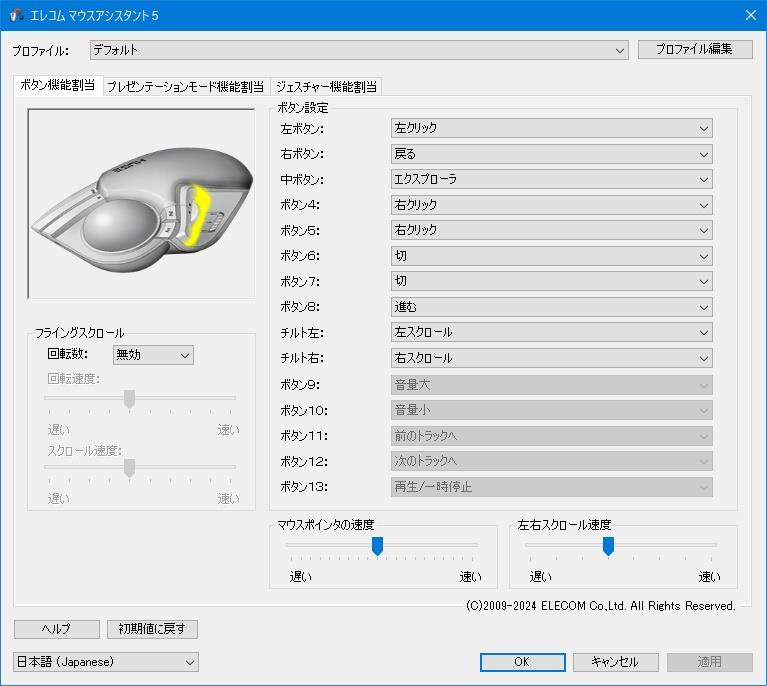
Task: Open the language dropdown 日本語 (Japanese)
Action: 106,662
